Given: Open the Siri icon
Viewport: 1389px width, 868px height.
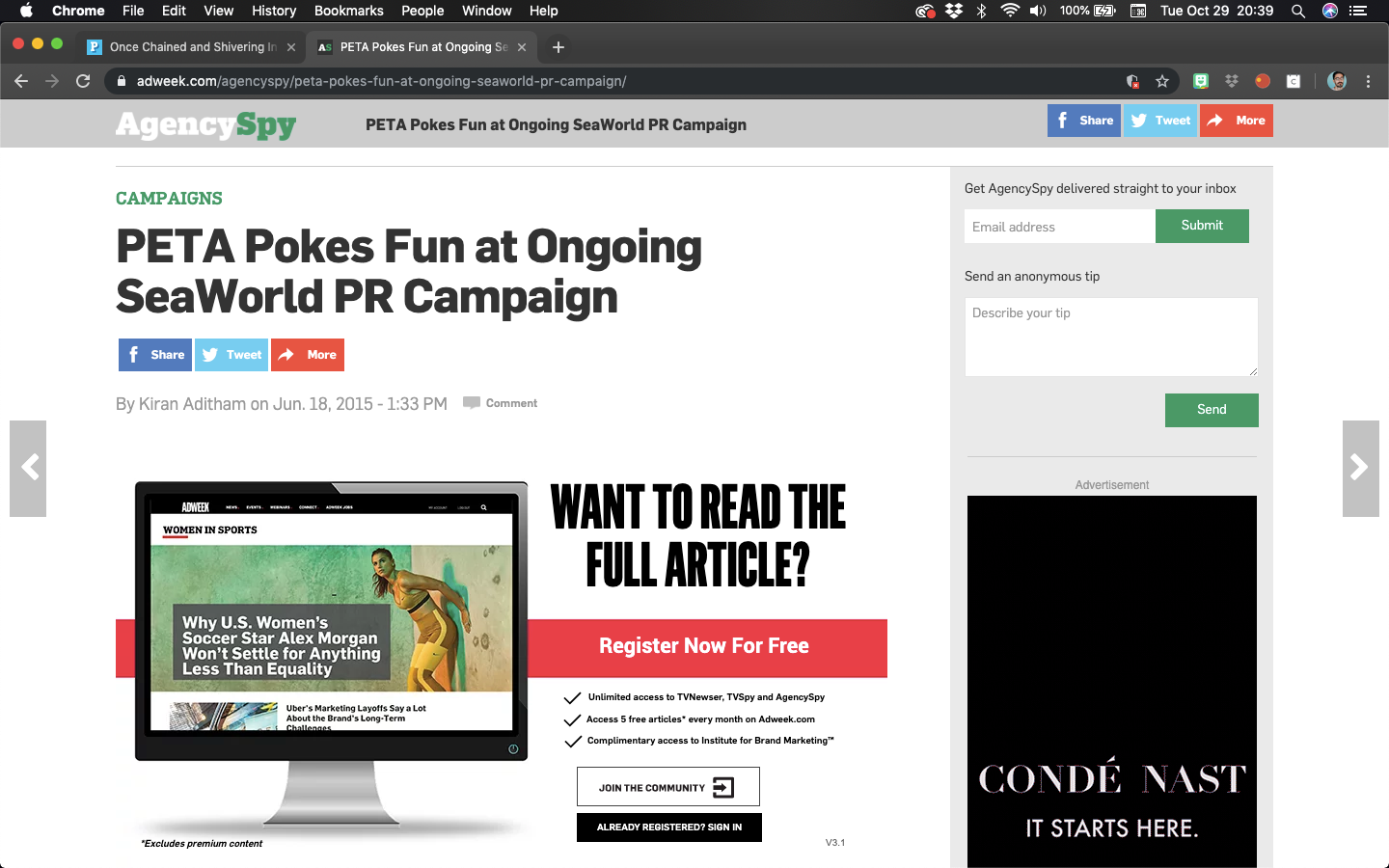Looking at the screenshot, I should 1330,11.
